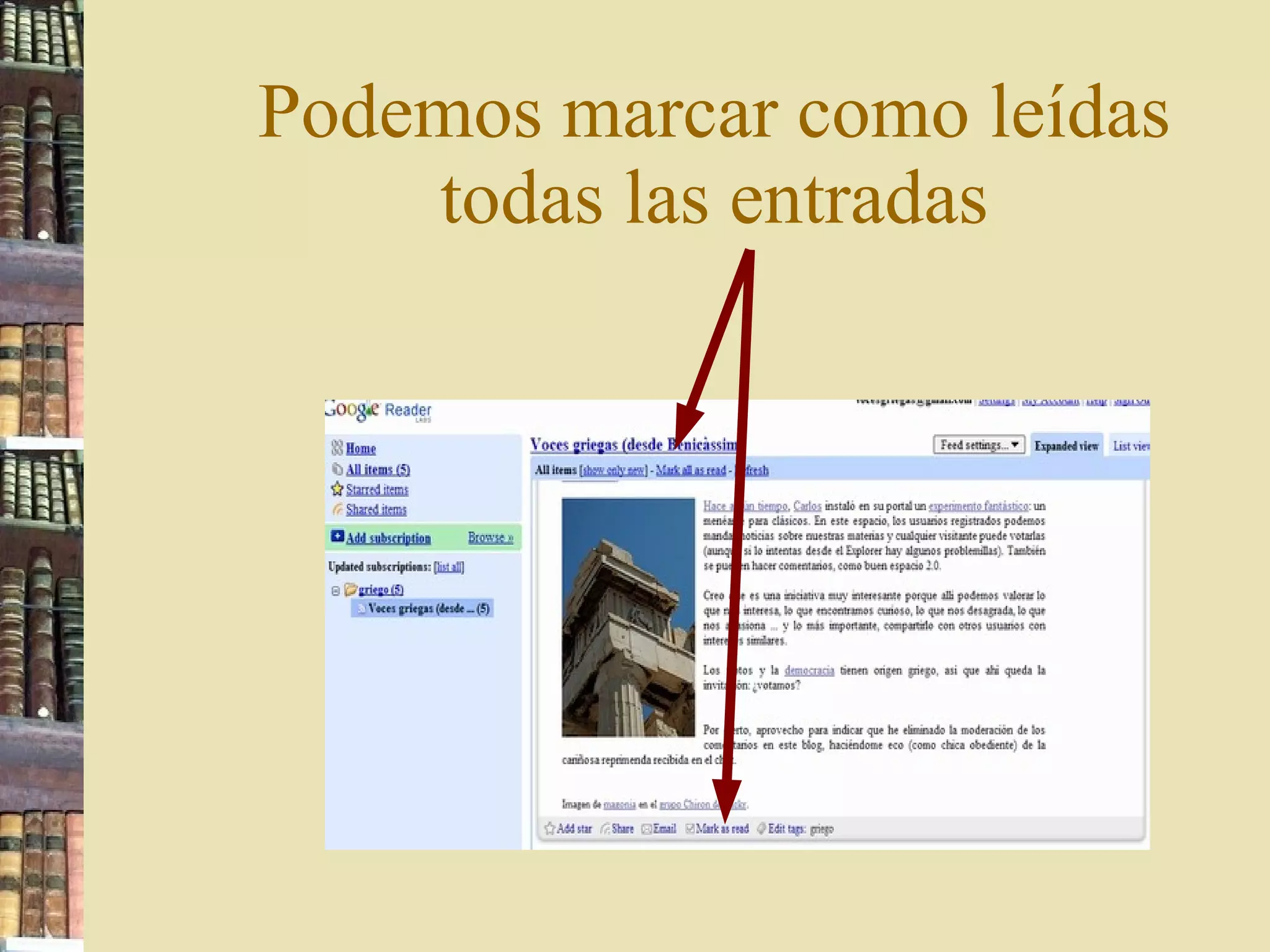
Task: Open the Home link in the sidebar
Action: point(361,448)
